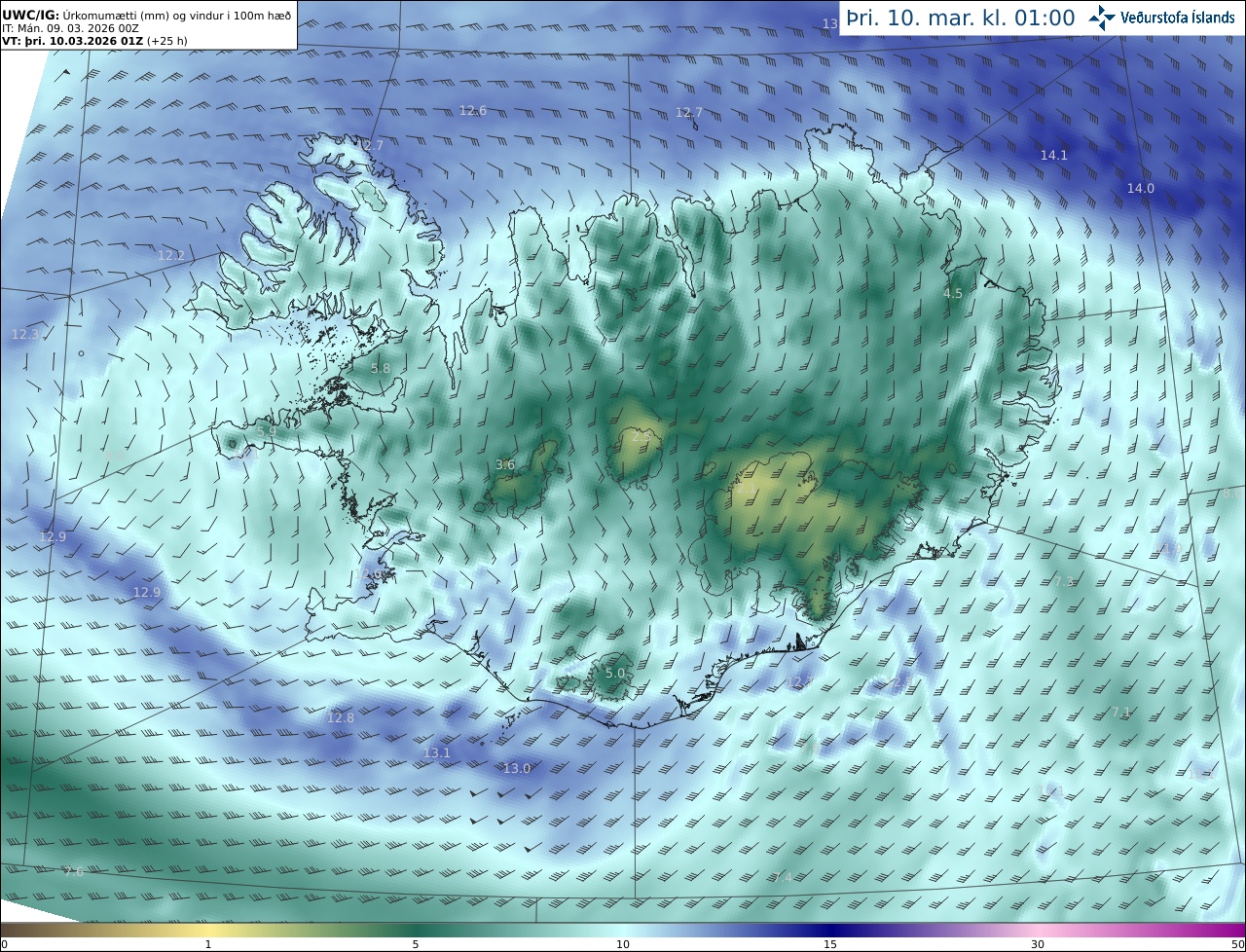Click the 12.6 value label on map
This screenshot has width=1246, height=952.
click(473, 111)
